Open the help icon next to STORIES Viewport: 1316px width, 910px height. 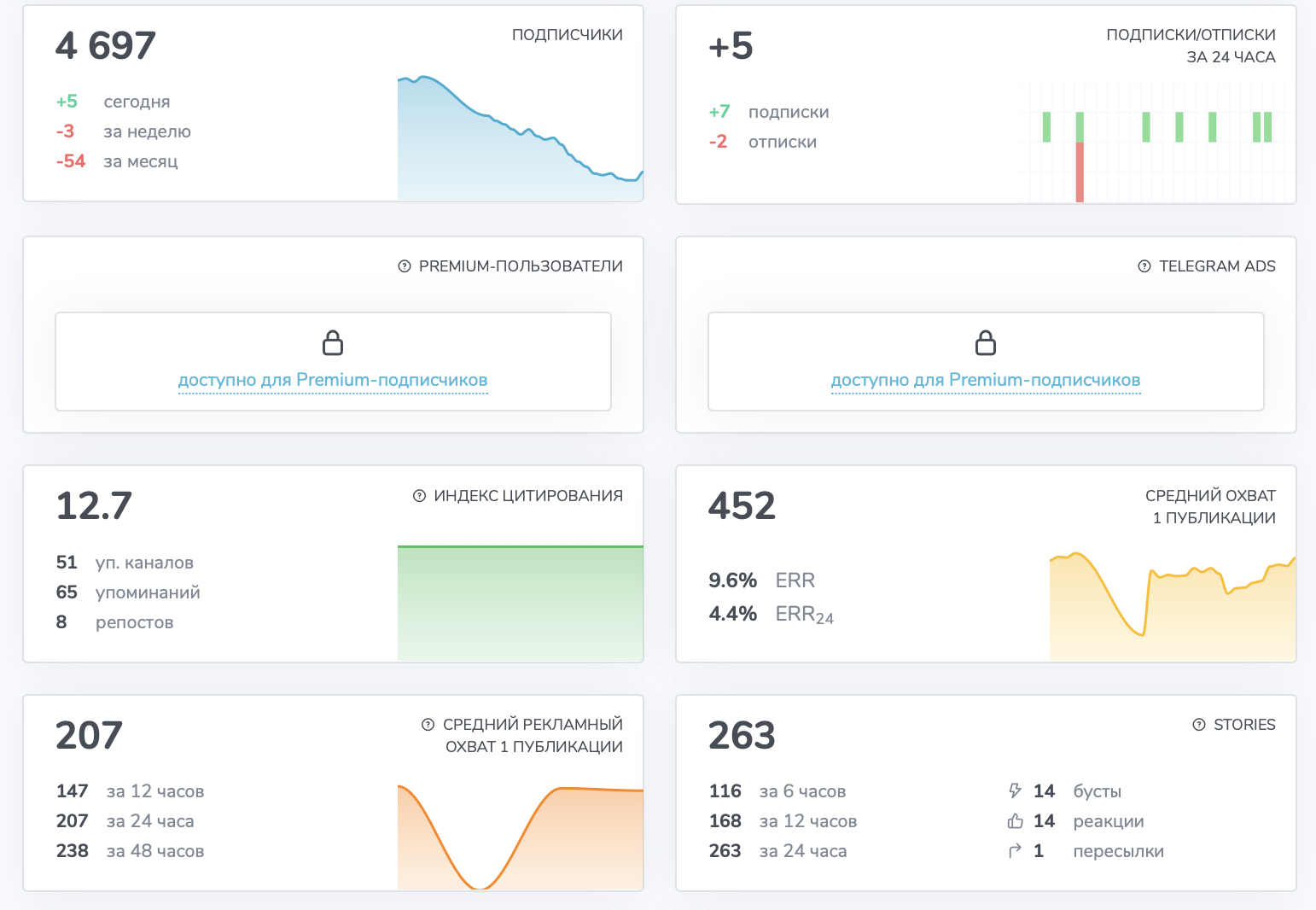(1199, 725)
